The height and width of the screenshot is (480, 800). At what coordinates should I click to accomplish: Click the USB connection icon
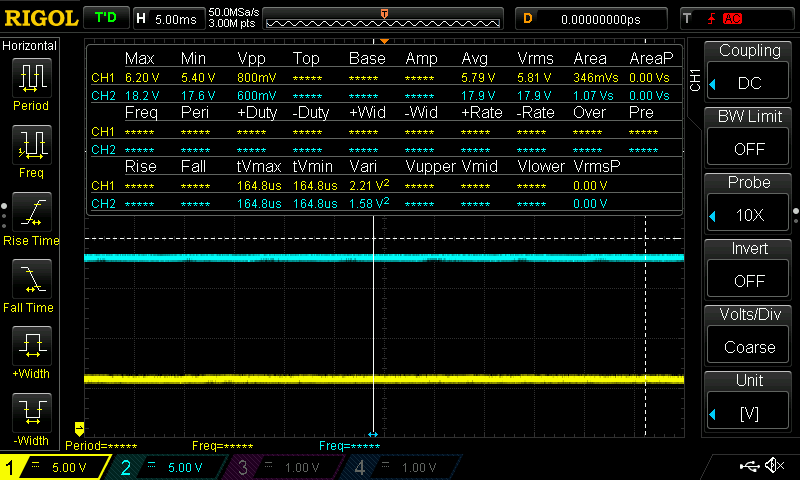tap(748, 466)
